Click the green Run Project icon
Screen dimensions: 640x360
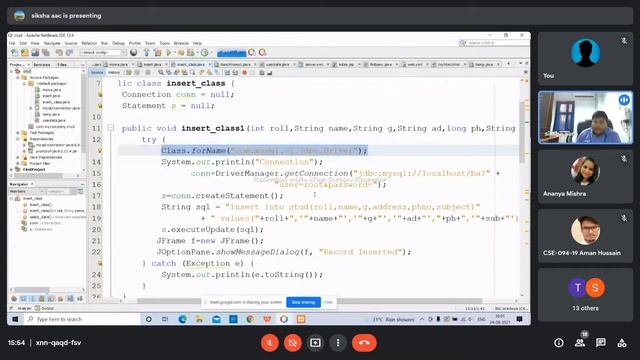169,53
